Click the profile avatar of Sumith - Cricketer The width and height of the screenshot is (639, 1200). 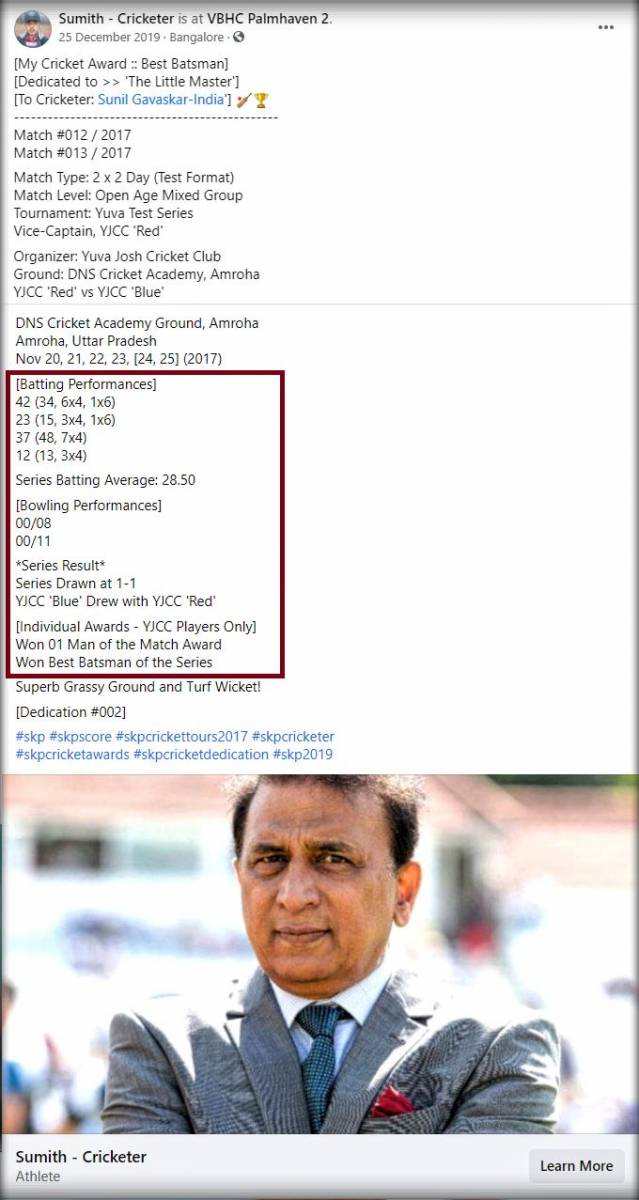click(32, 28)
